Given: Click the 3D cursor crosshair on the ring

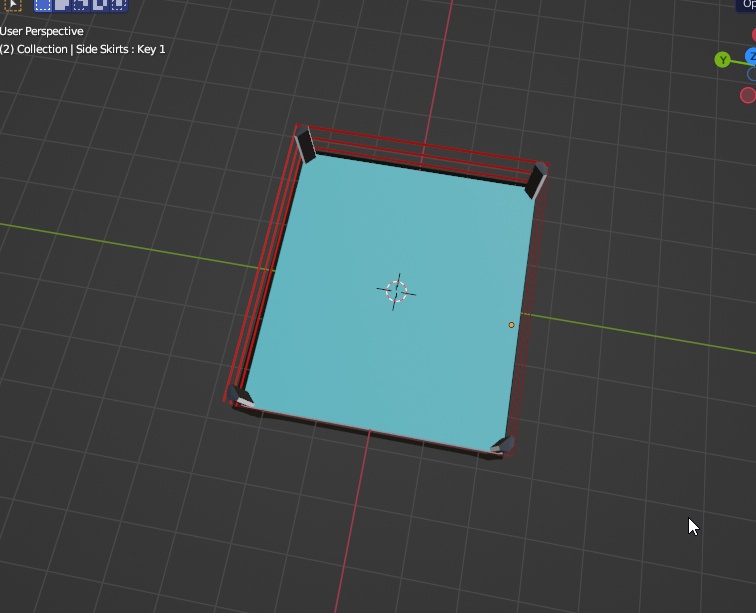Looking at the screenshot, I should 396,292.
